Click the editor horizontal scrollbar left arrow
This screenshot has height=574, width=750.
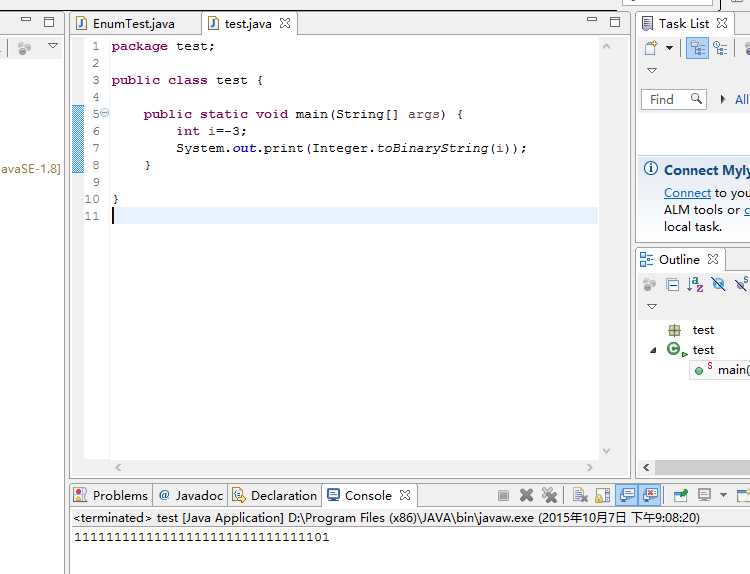pos(119,467)
